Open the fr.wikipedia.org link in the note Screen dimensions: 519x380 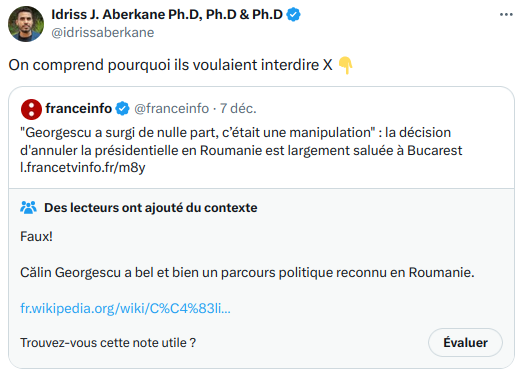point(125,308)
